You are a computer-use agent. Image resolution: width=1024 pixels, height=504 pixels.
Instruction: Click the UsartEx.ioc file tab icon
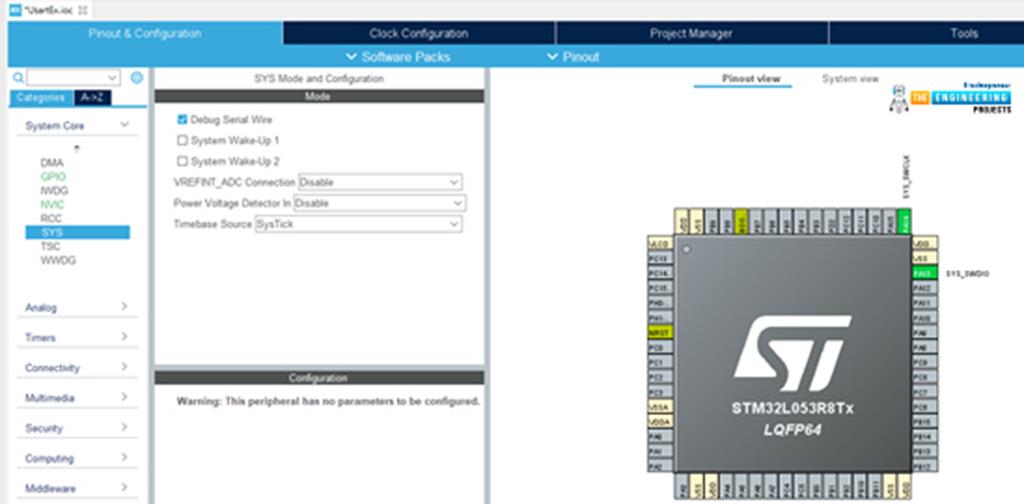[15, 9]
